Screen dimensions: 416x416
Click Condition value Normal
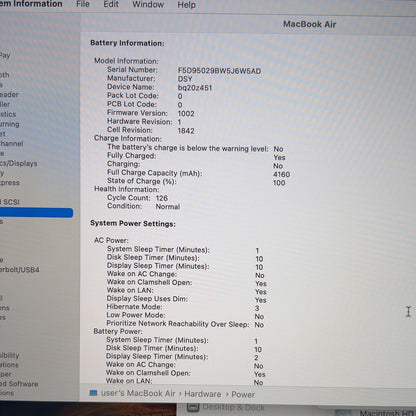168,207
